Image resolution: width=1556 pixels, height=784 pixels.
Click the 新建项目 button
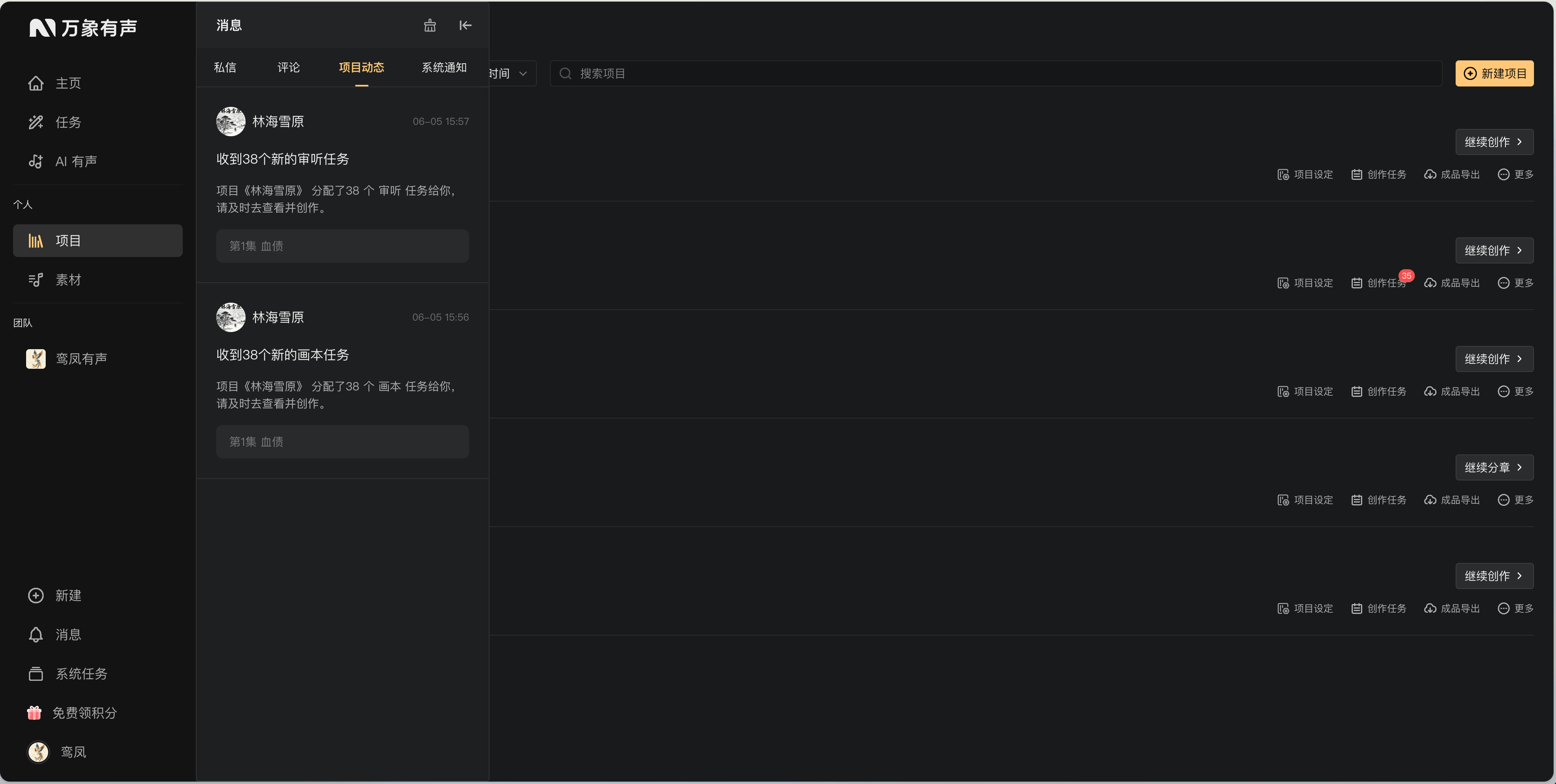1494,74
